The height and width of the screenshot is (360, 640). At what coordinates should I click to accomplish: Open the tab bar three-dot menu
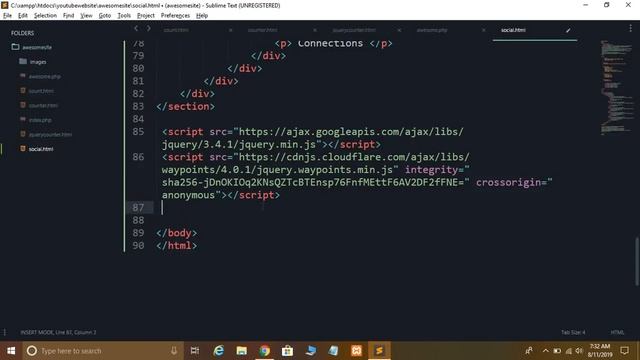630,28
